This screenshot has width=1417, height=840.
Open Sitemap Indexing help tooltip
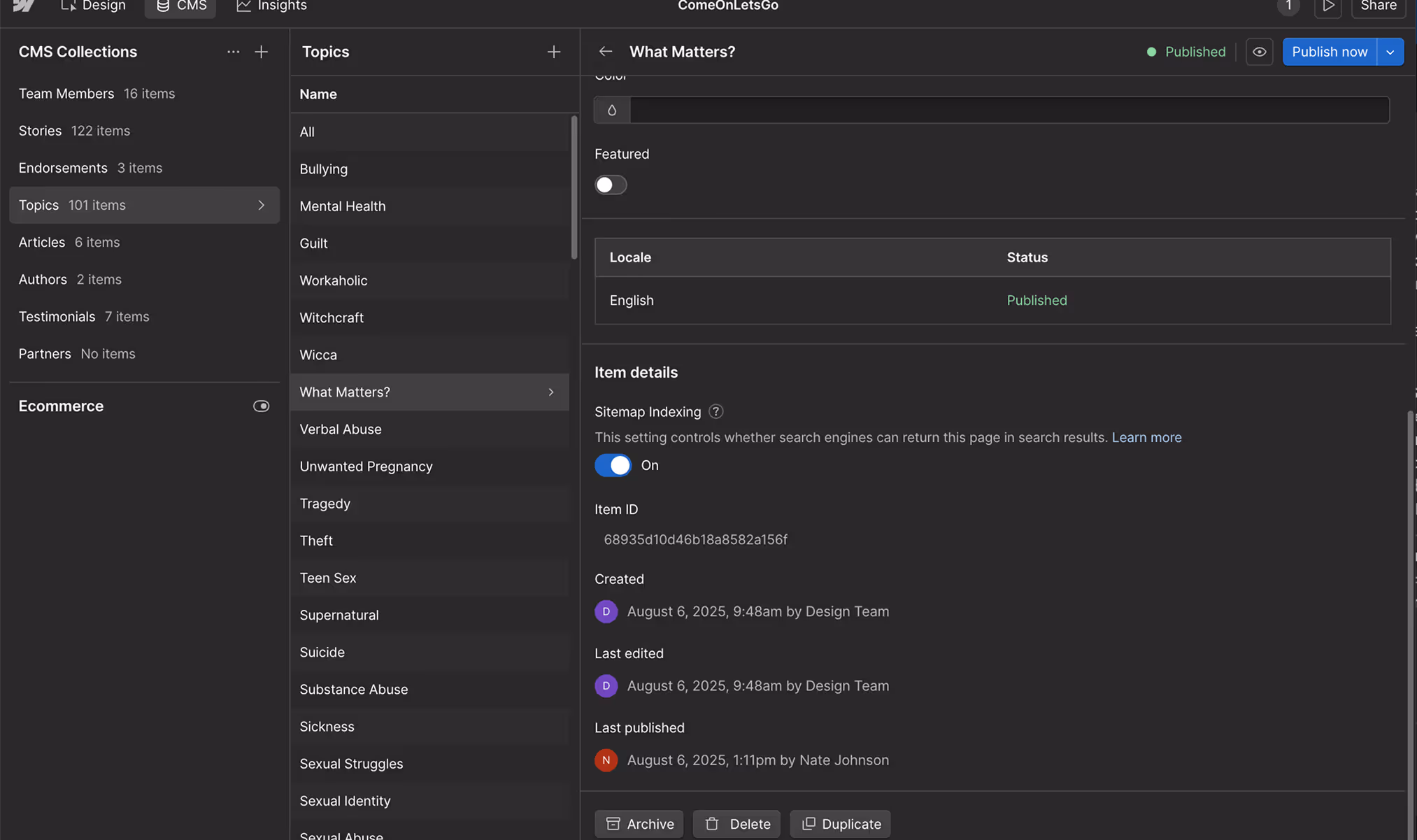pyautogui.click(x=715, y=412)
